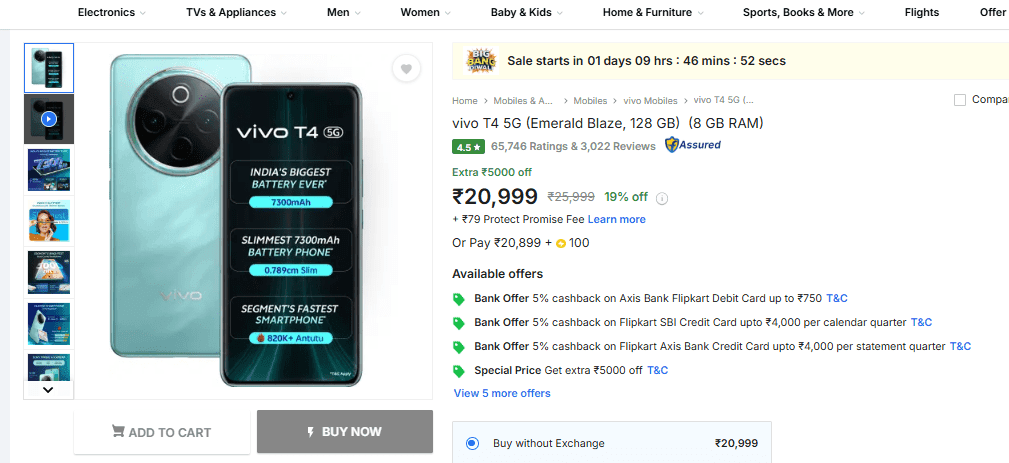The width and height of the screenshot is (1009, 463).
Task: Click the Flipkart Assured badge
Action: pyautogui.click(x=693, y=145)
